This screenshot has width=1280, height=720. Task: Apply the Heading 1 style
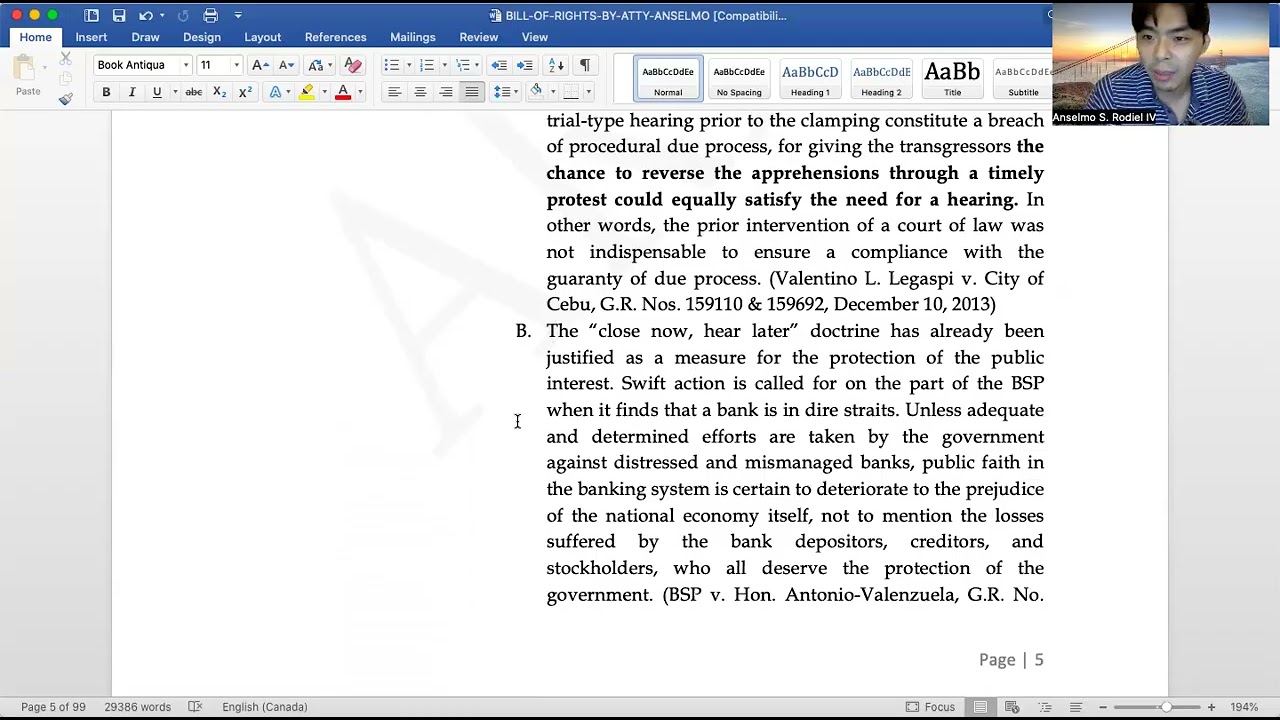tap(810, 78)
